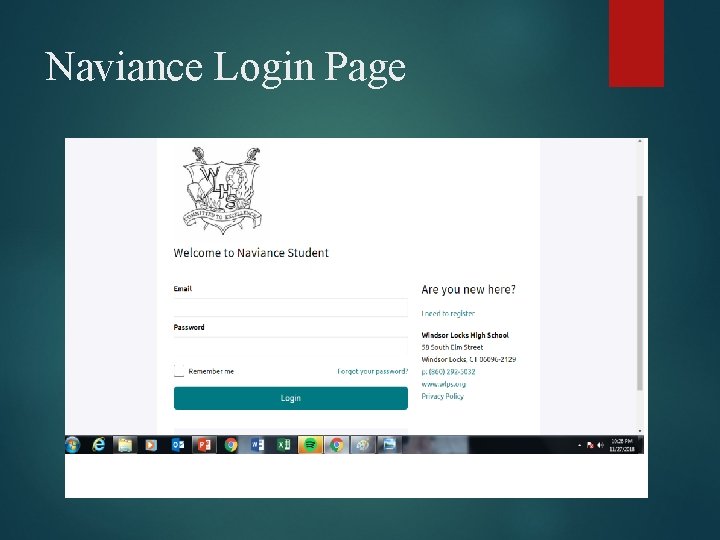Open File Explorer folder icon in taskbar
The width and height of the screenshot is (720, 540).
[125, 444]
